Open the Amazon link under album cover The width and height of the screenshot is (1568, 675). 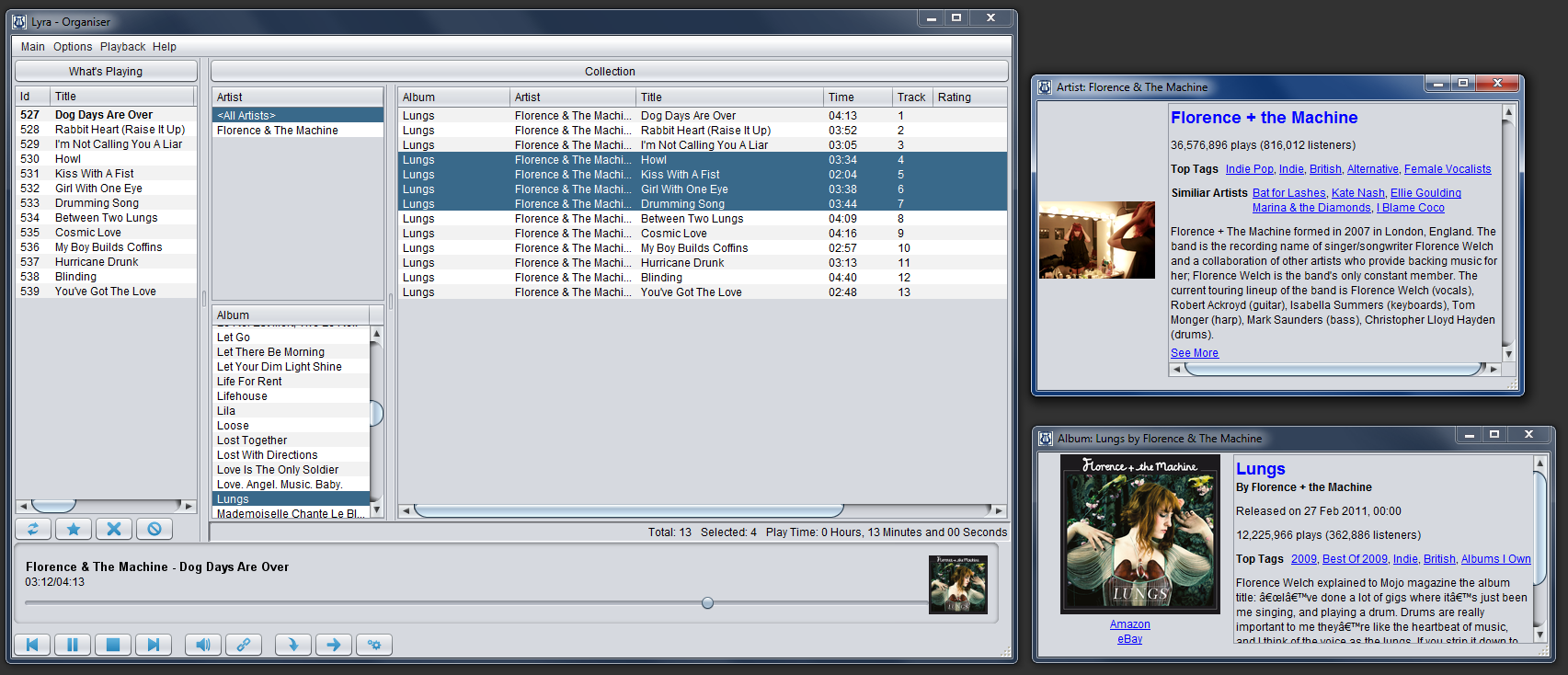click(1130, 624)
